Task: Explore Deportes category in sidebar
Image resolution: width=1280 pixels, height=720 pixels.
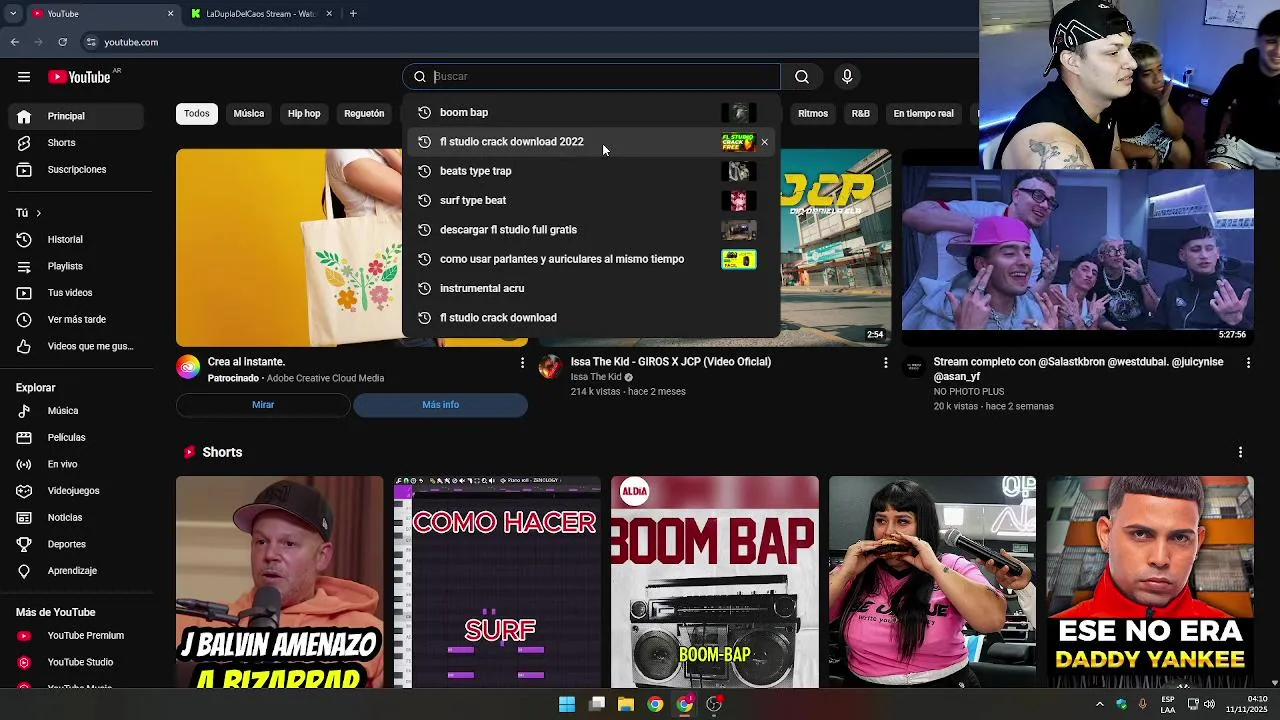Action: pyautogui.click(x=76, y=545)
